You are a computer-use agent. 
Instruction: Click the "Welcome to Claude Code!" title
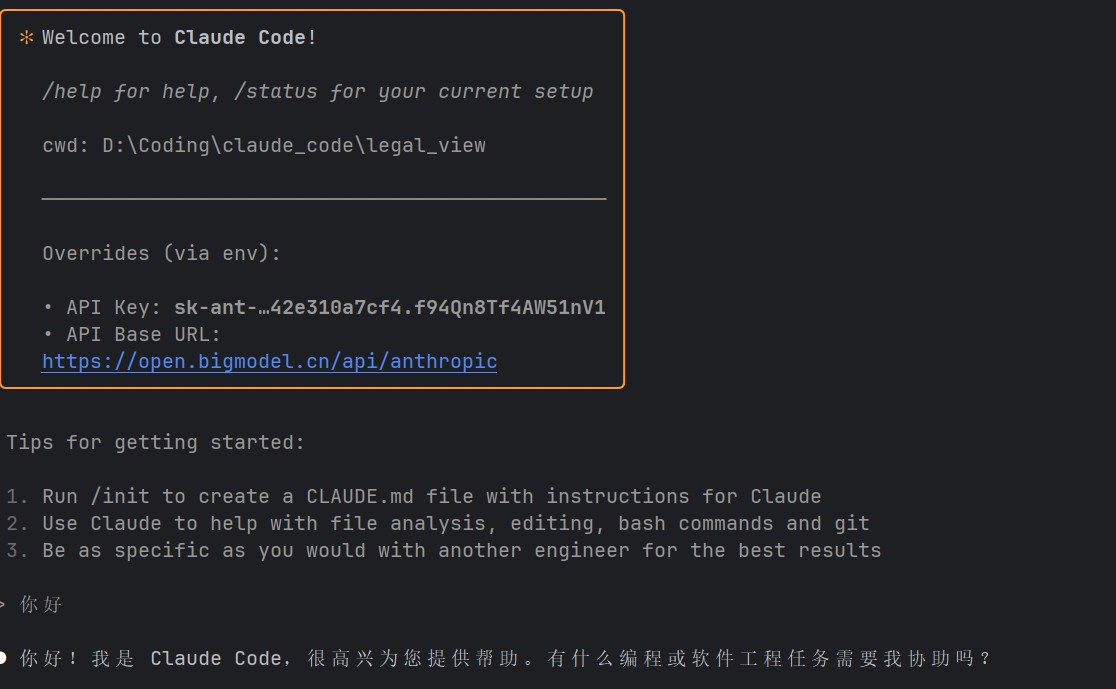pyautogui.click(x=179, y=38)
